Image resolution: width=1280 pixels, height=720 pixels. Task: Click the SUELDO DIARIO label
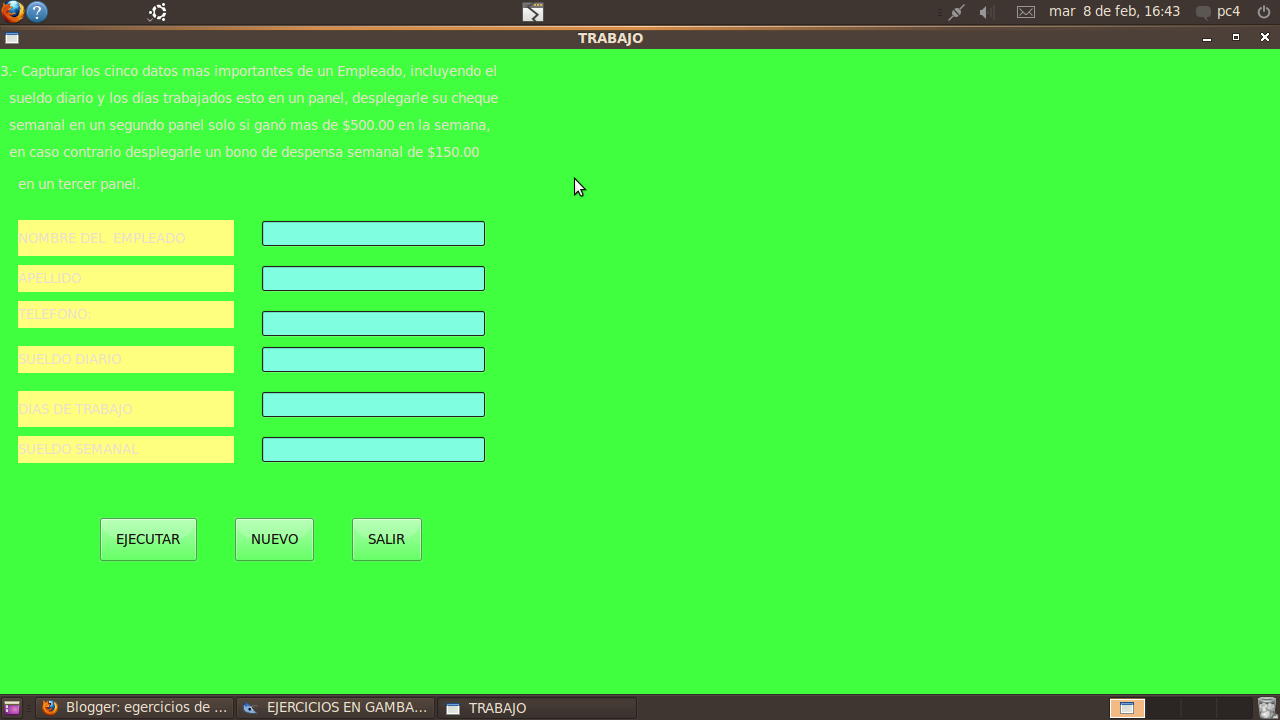(x=126, y=359)
